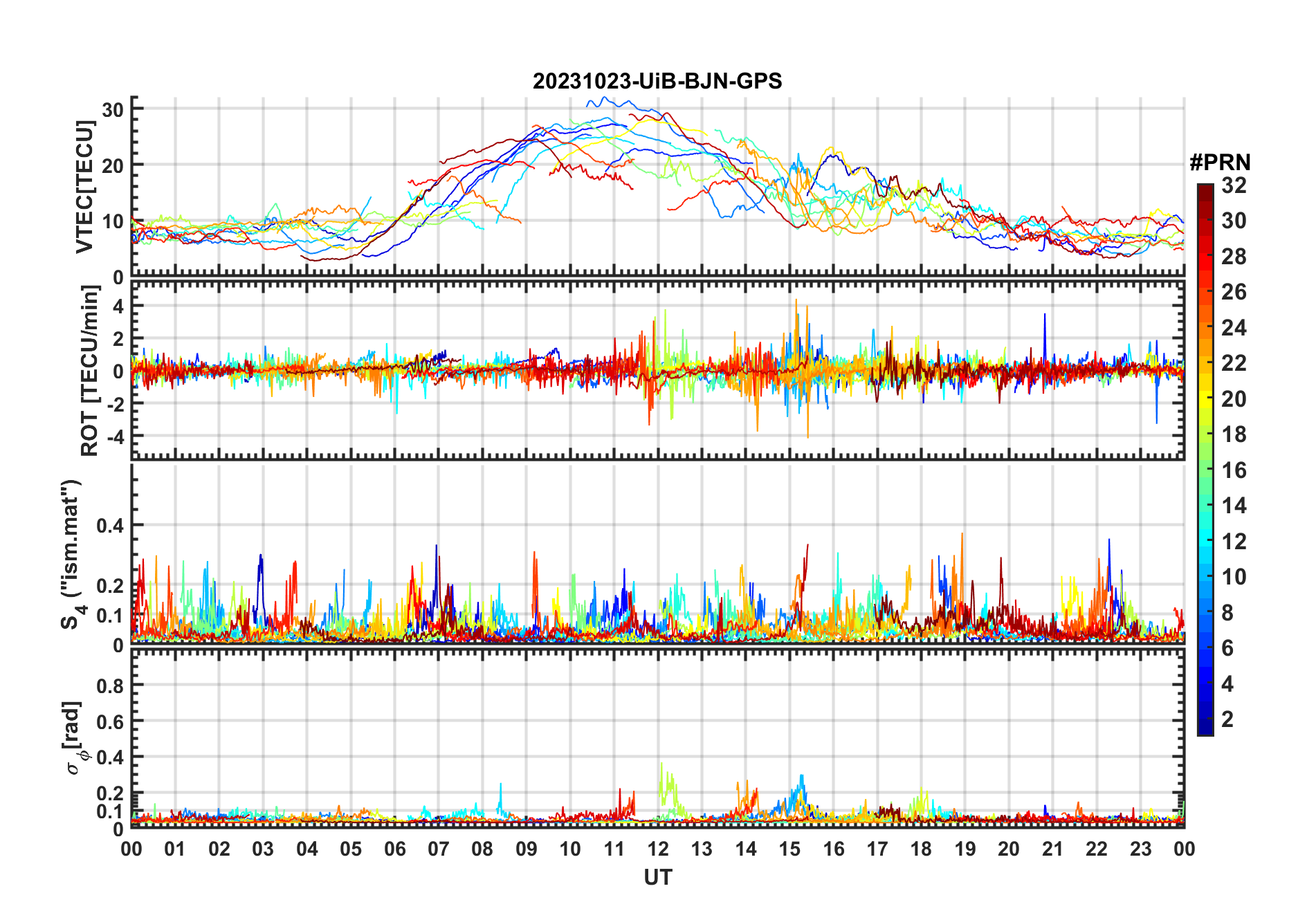1316x920 pixels.
Task: Click the plot title 20231023-UiB-BJN-GPS
Action: (x=657, y=82)
